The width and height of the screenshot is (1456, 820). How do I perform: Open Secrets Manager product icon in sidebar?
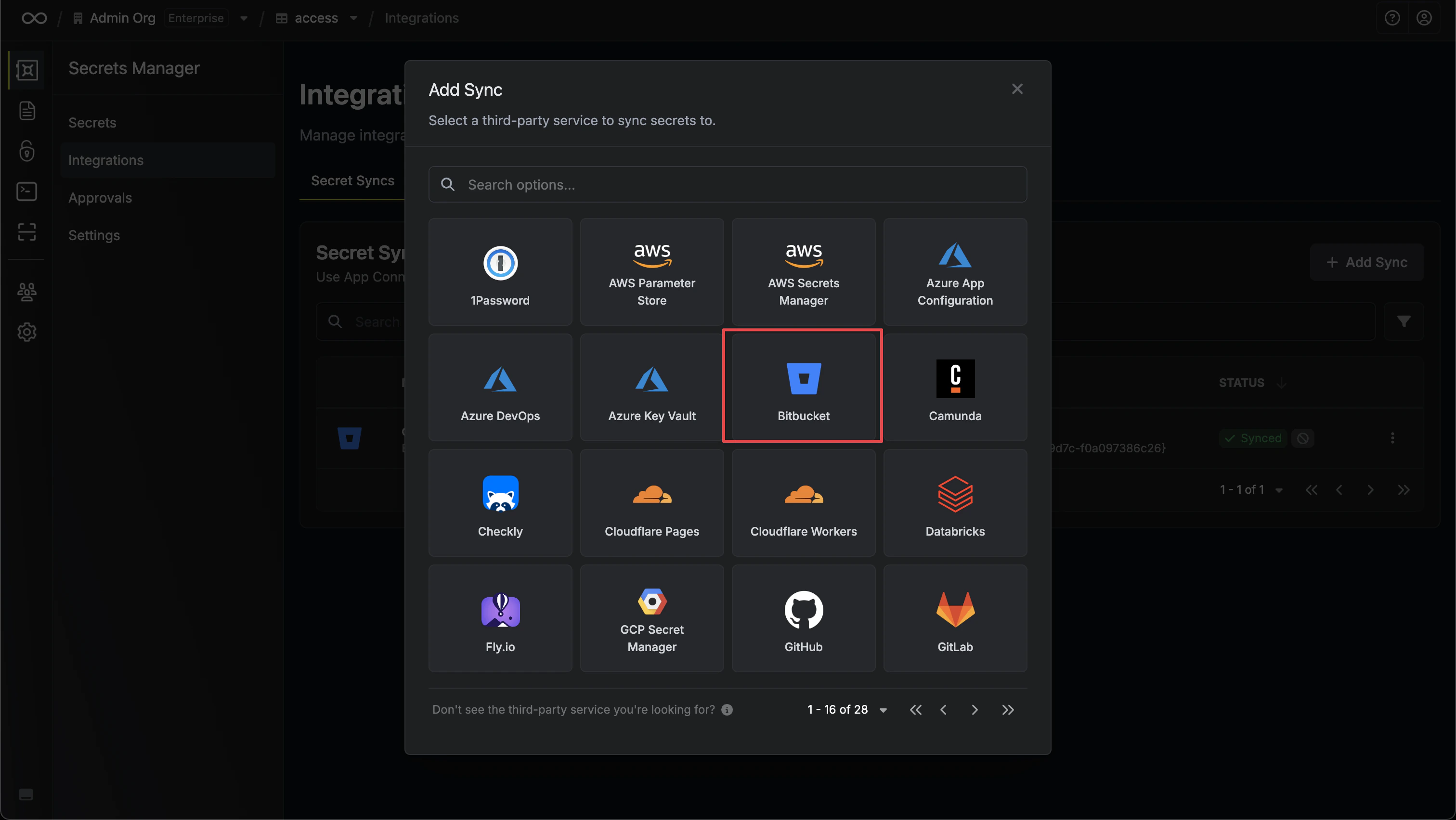coord(26,70)
